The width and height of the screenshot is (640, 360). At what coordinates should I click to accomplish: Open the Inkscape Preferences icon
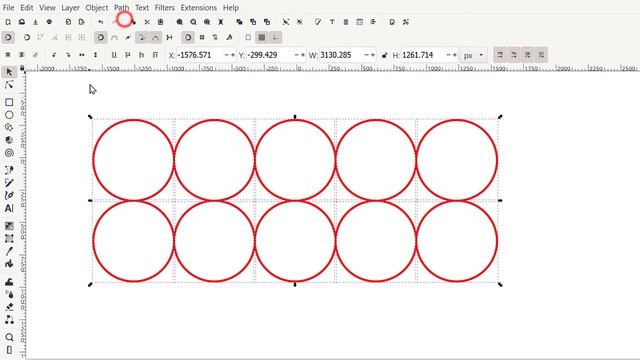coord(406,22)
